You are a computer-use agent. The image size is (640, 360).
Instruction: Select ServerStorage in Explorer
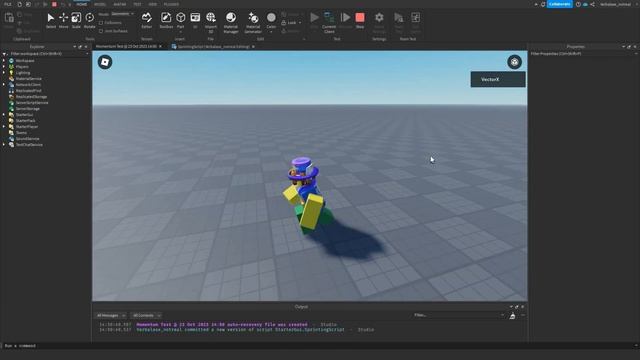point(28,109)
